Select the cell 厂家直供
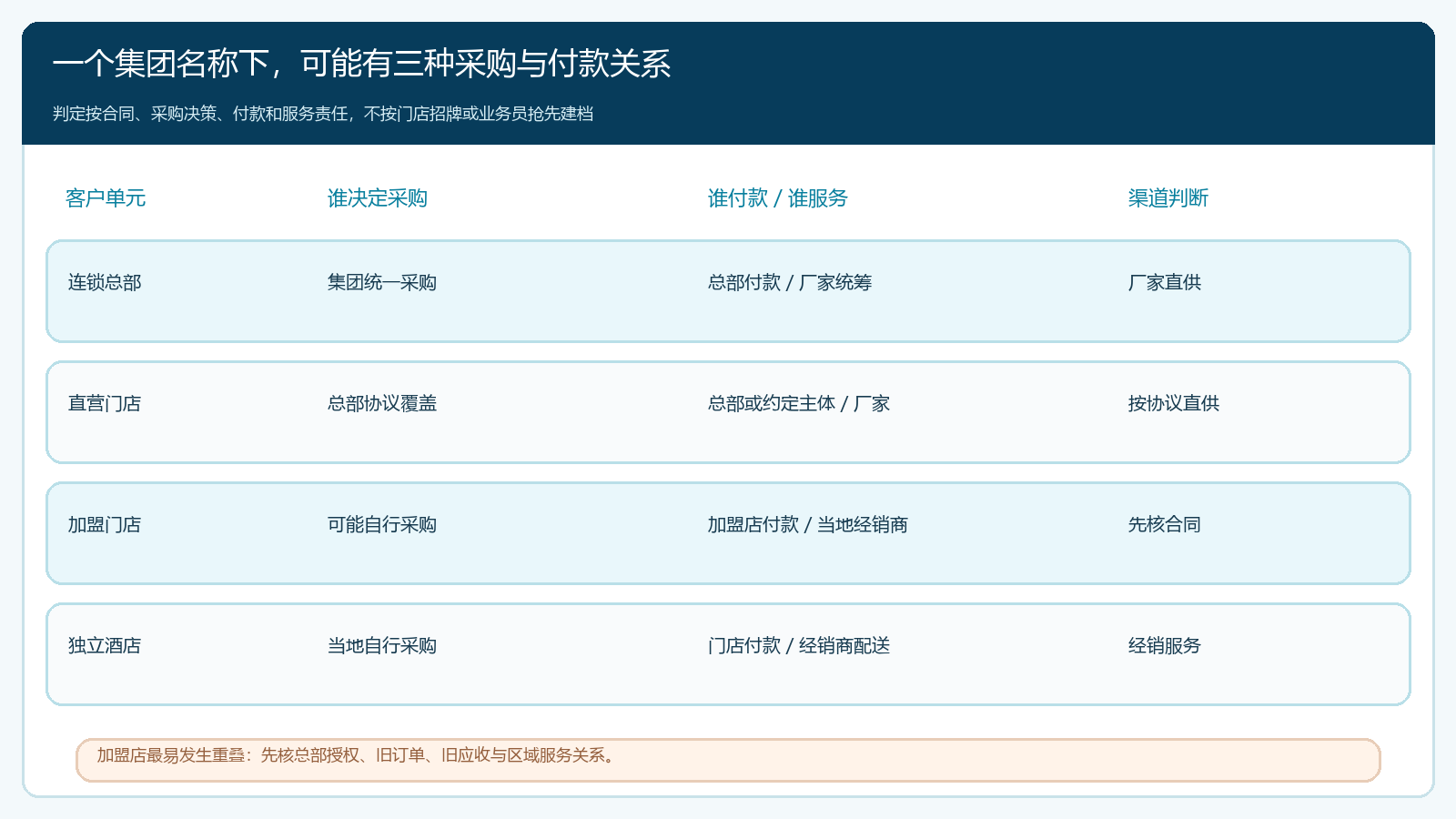The height and width of the screenshot is (819, 1456). [x=1165, y=283]
